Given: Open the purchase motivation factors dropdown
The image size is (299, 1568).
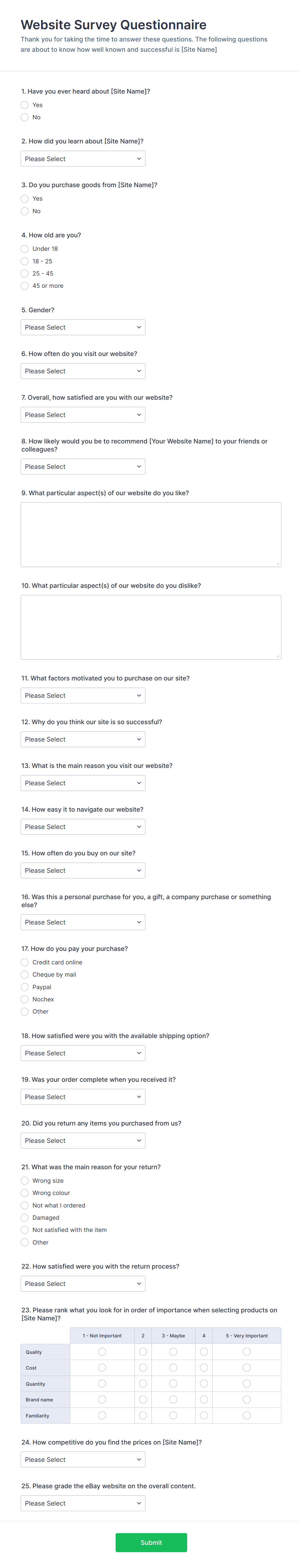Looking at the screenshot, I should pyautogui.click(x=83, y=695).
